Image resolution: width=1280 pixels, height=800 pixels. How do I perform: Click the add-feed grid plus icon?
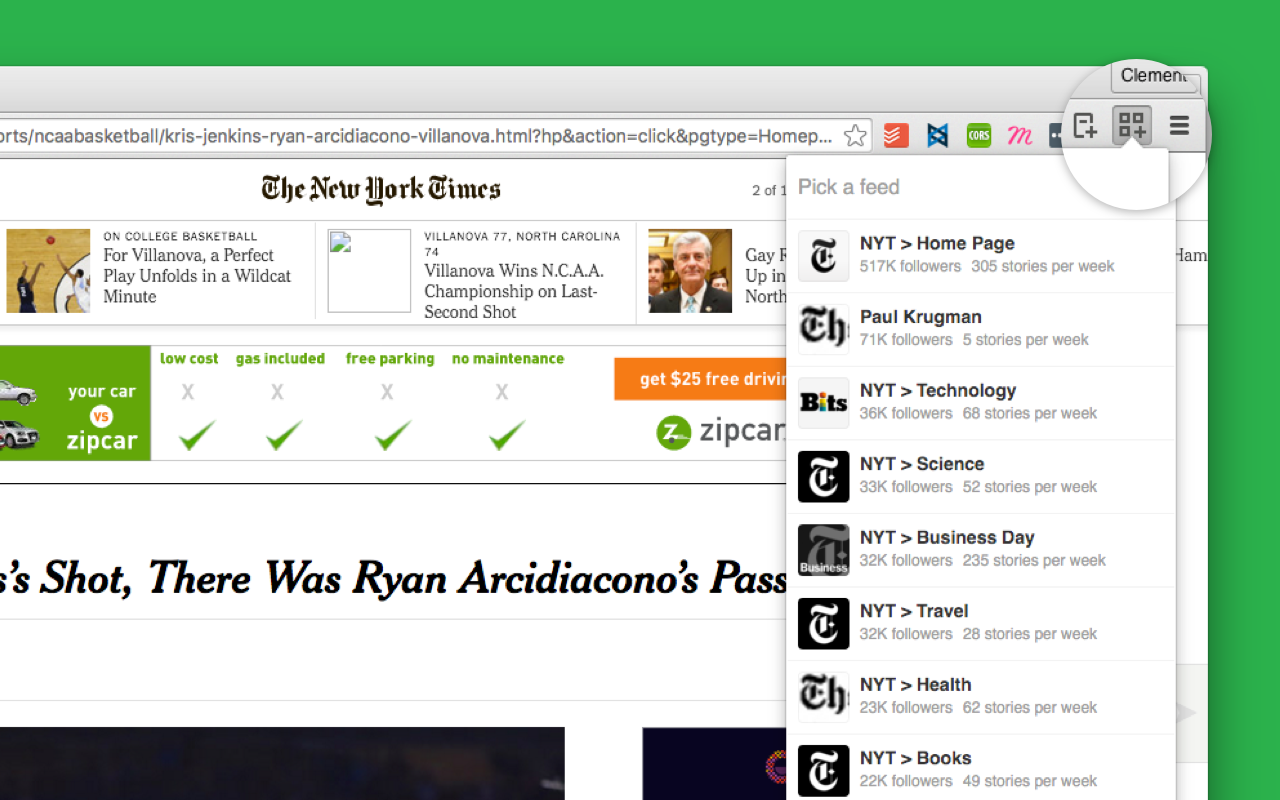tap(1132, 126)
